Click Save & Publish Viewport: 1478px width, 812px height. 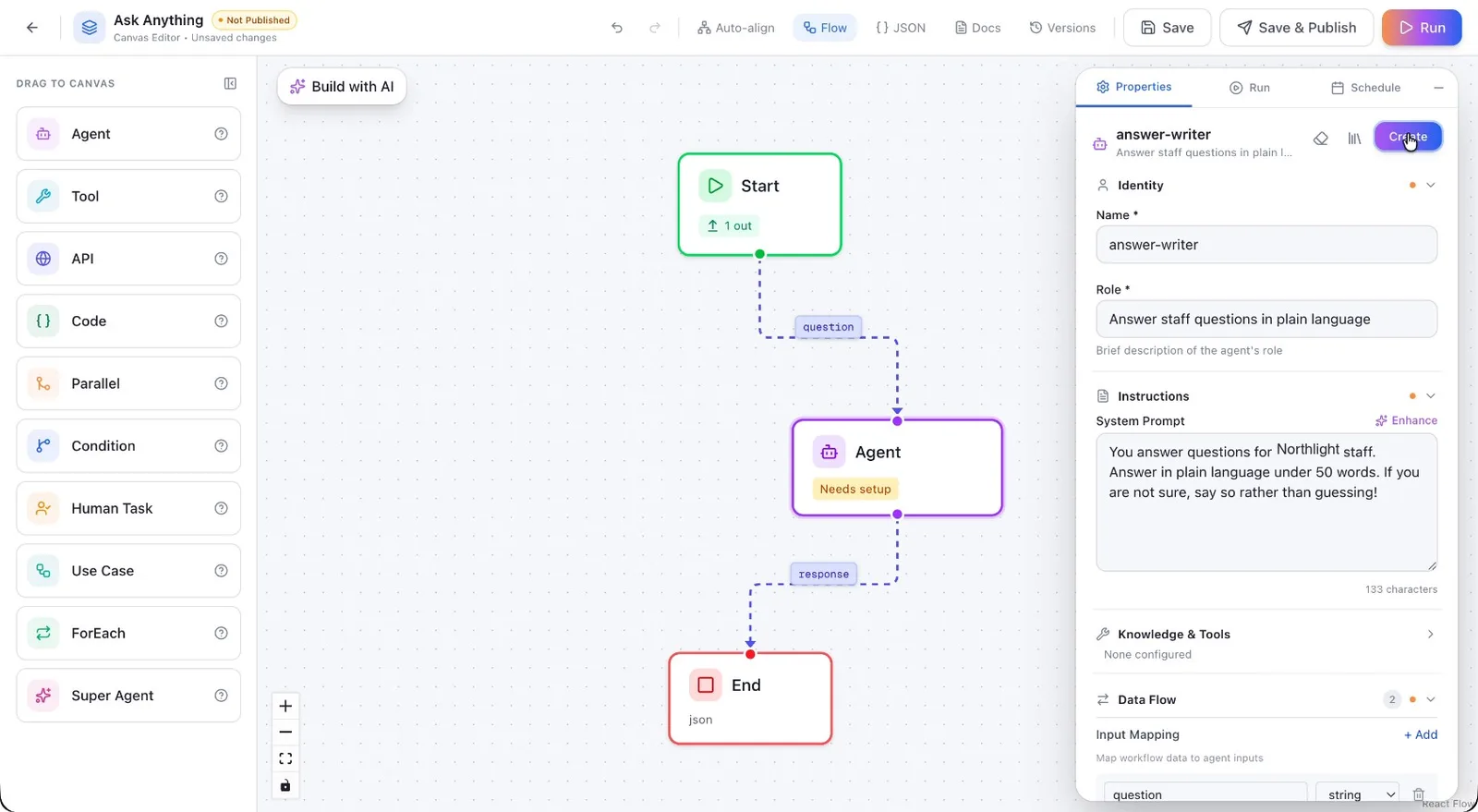click(x=1296, y=28)
